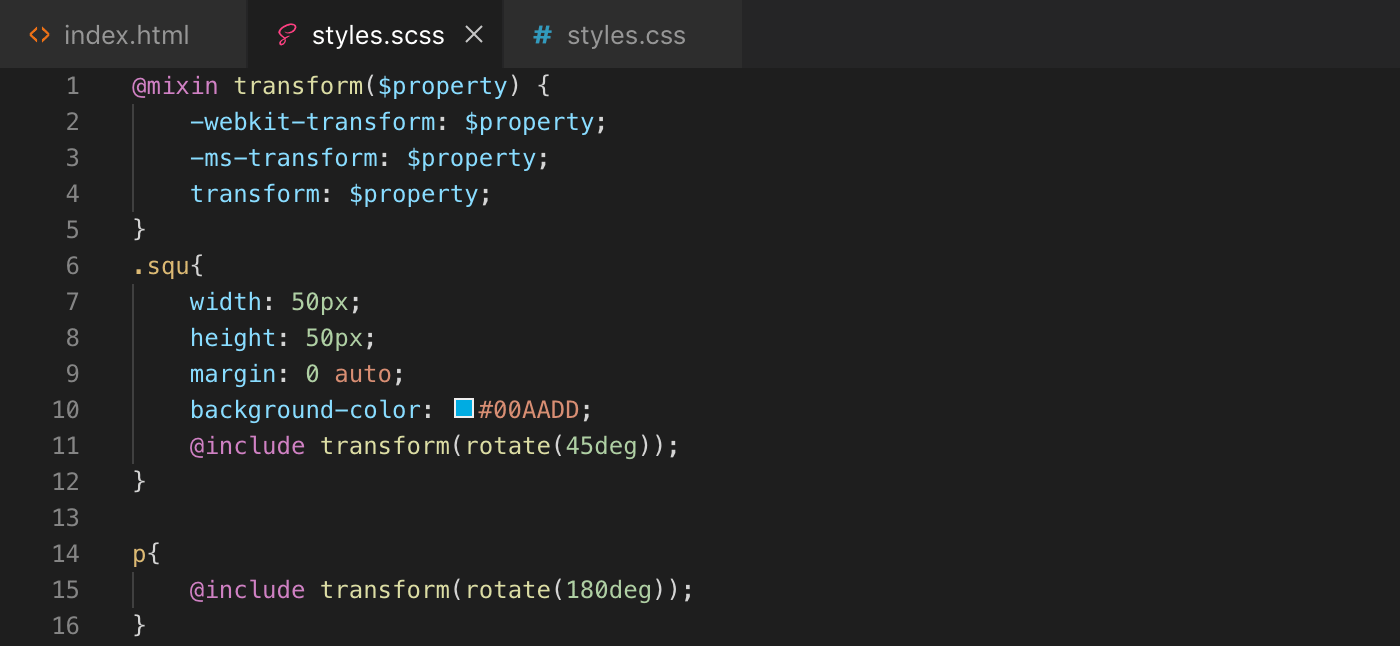Collapse the @mixin transform block
The height and width of the screenshot is (646, 1400).
pos(110,86)
